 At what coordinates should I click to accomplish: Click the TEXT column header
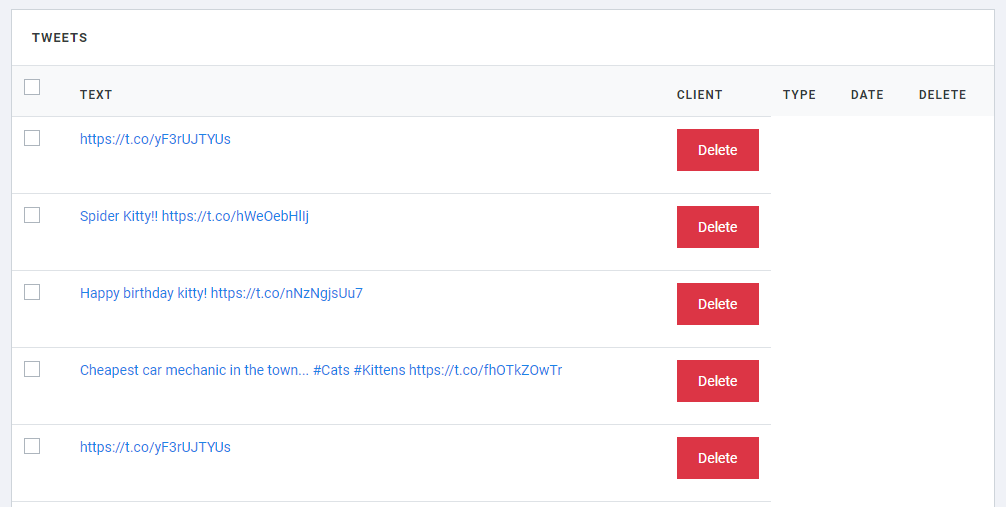point(96,95)
